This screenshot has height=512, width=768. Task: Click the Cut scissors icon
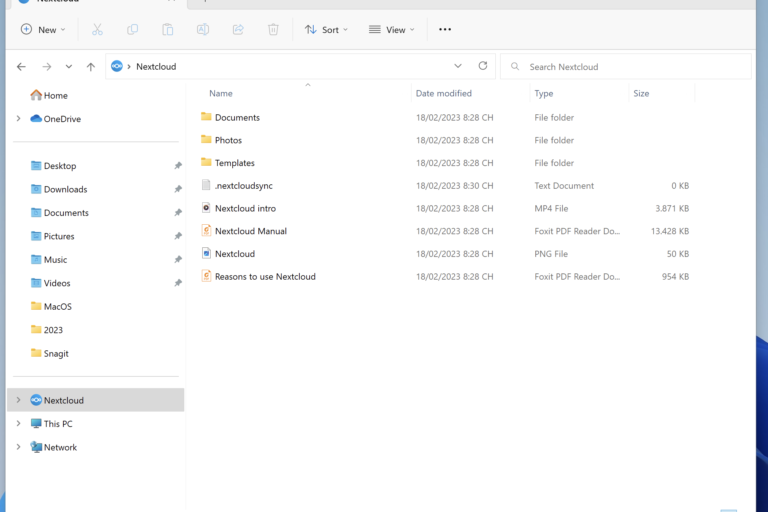(x=97, y=29)
